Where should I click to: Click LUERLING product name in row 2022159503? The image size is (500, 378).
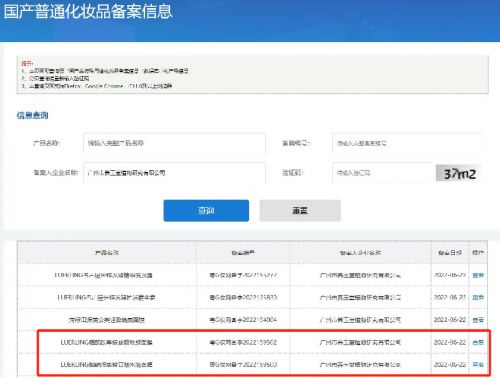tap(107, 365)
